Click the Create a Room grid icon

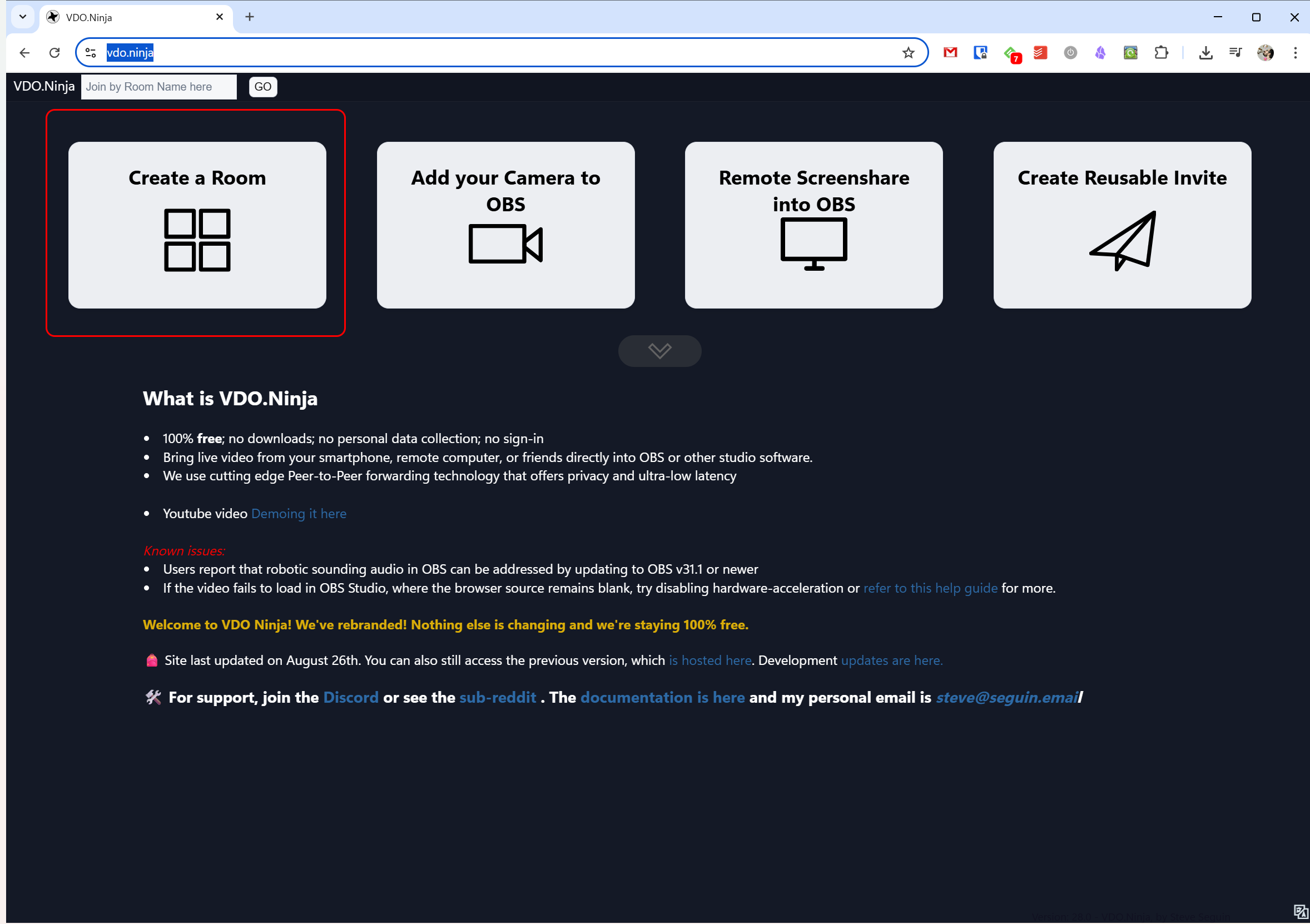point(197,240)
